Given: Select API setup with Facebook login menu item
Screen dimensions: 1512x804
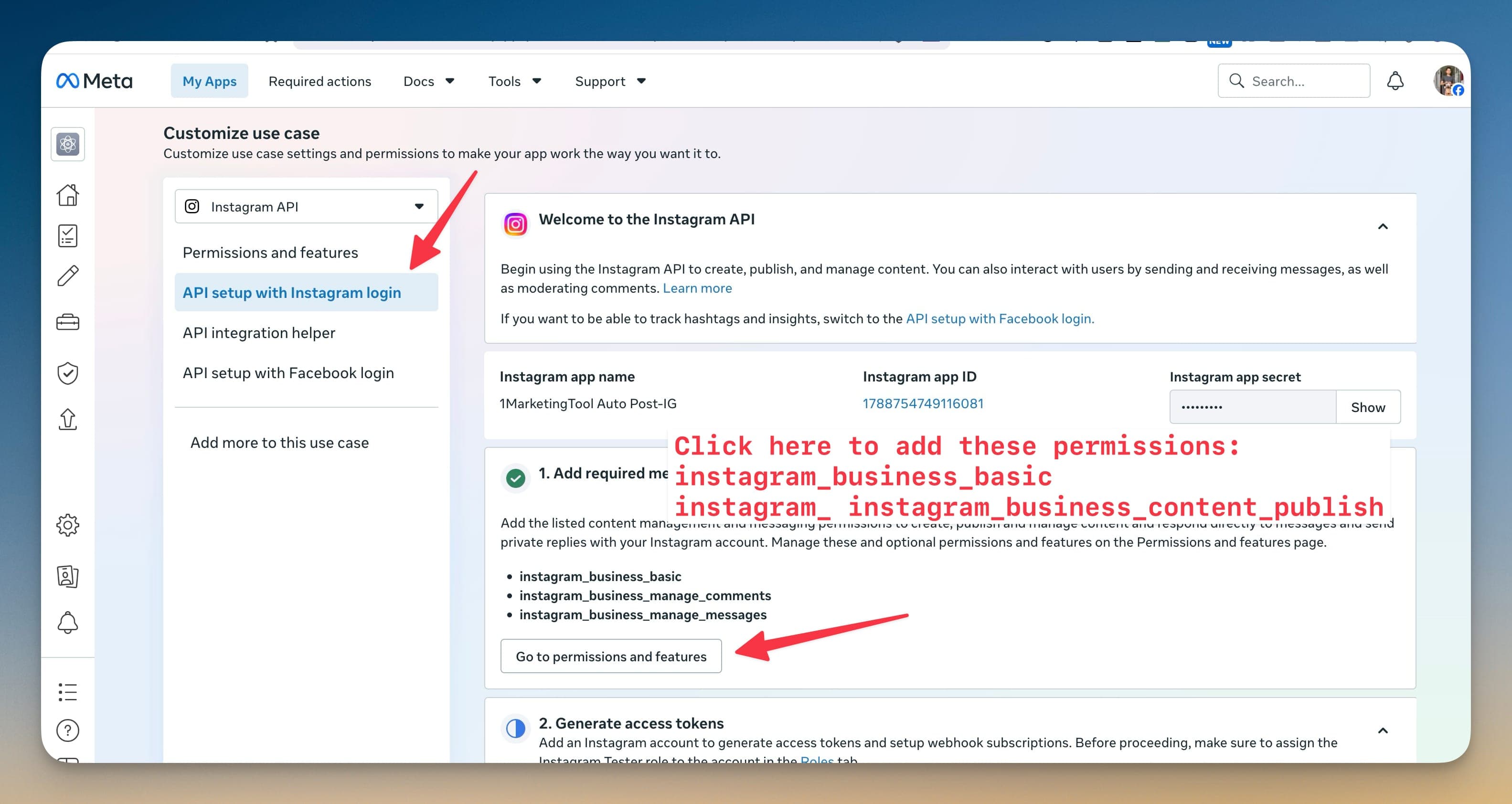Looking at the screenshot, I should (307, 373).
